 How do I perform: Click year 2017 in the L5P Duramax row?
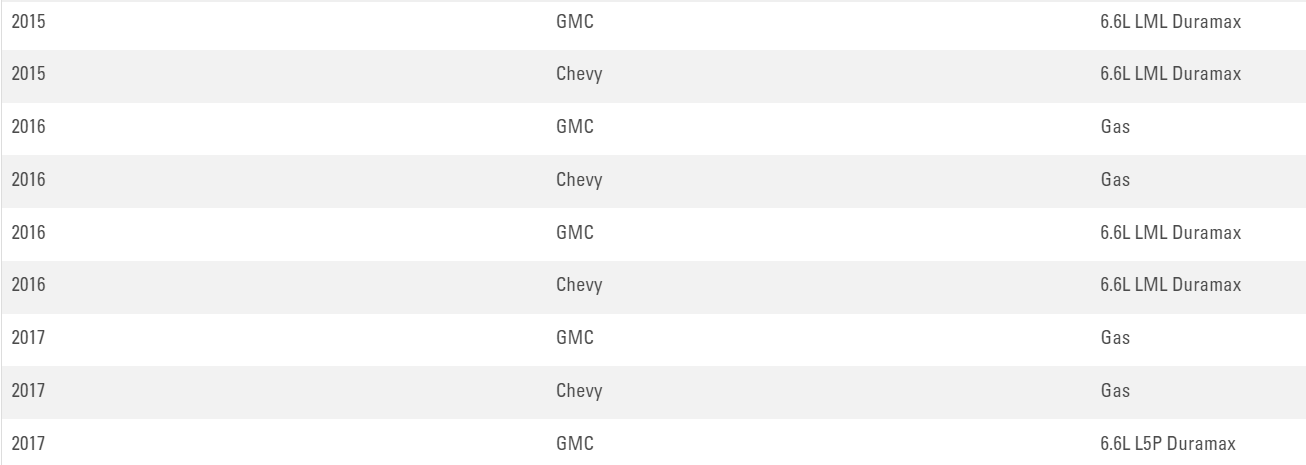pyautogui.click(x=26, y=443)
